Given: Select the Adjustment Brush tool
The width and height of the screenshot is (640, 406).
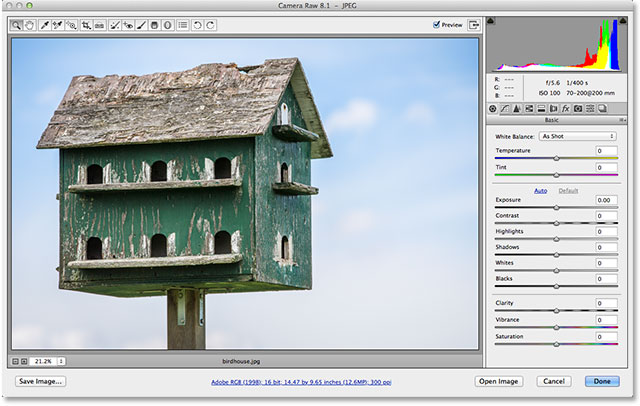Looking at the screenshot, I should (141, 25).
